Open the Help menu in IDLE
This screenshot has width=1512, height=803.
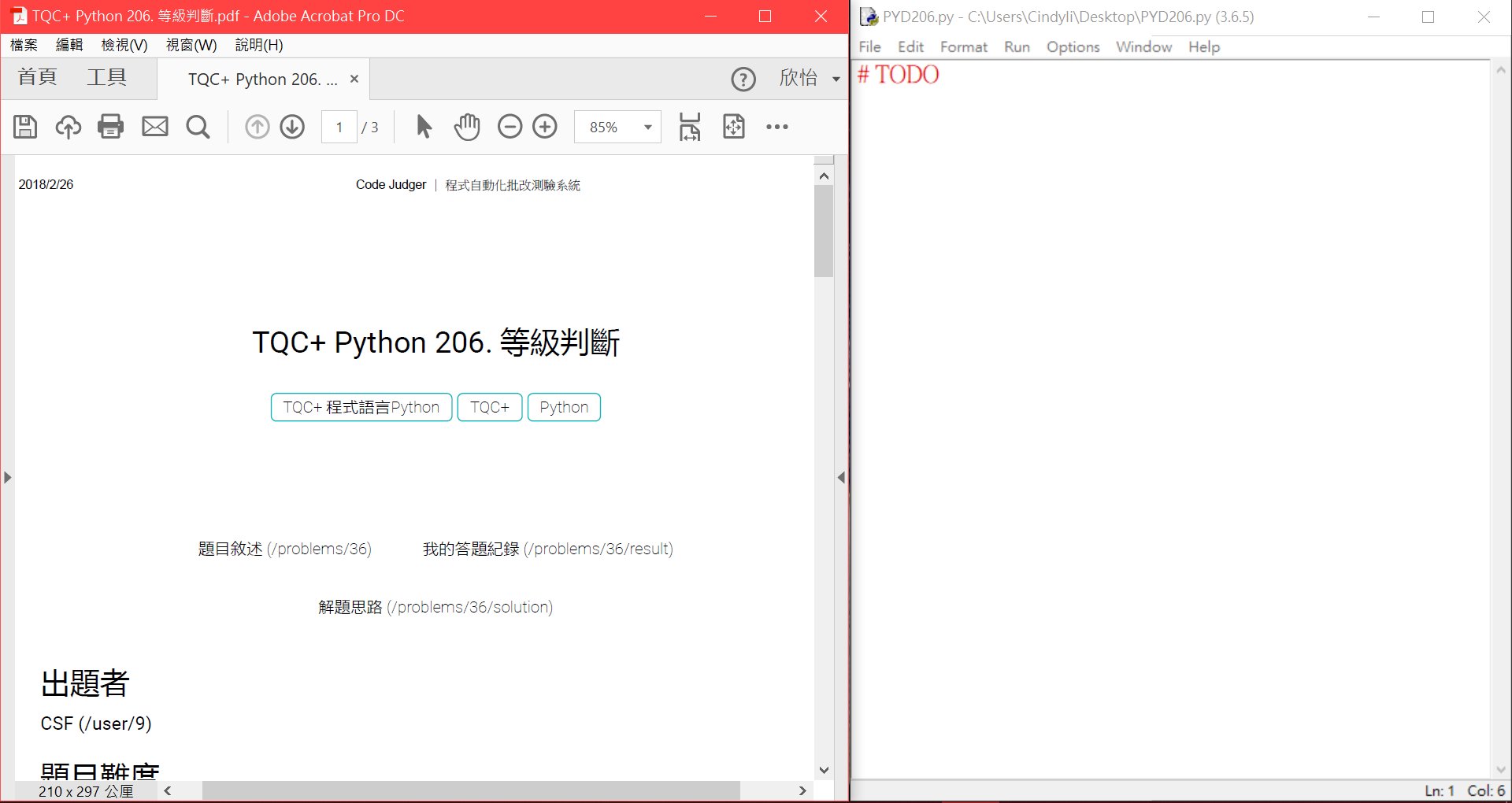pos(1204,46)
